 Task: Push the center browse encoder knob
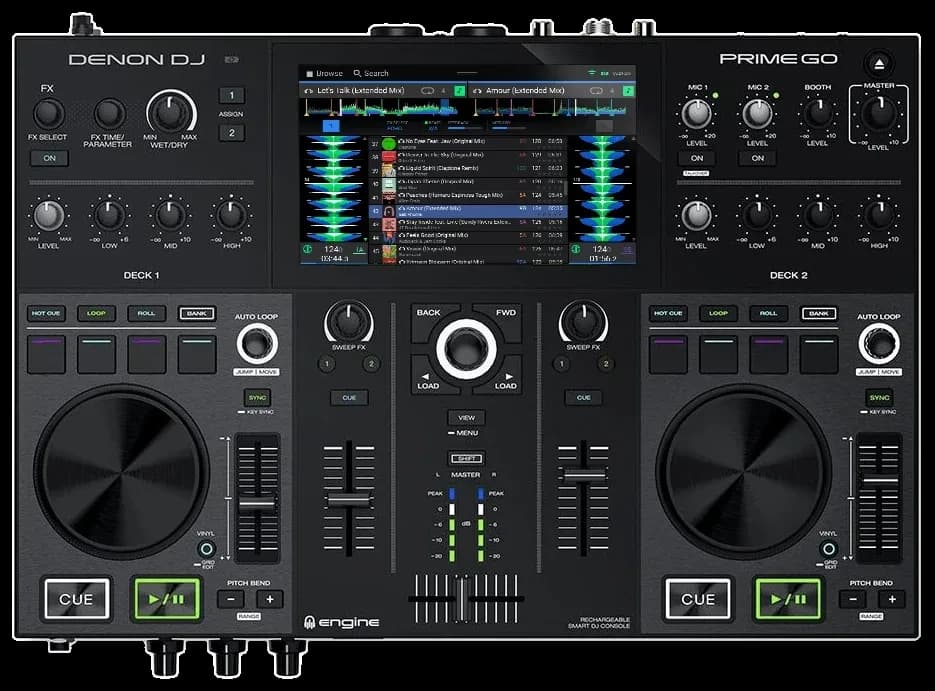click(x=466, y=349)
